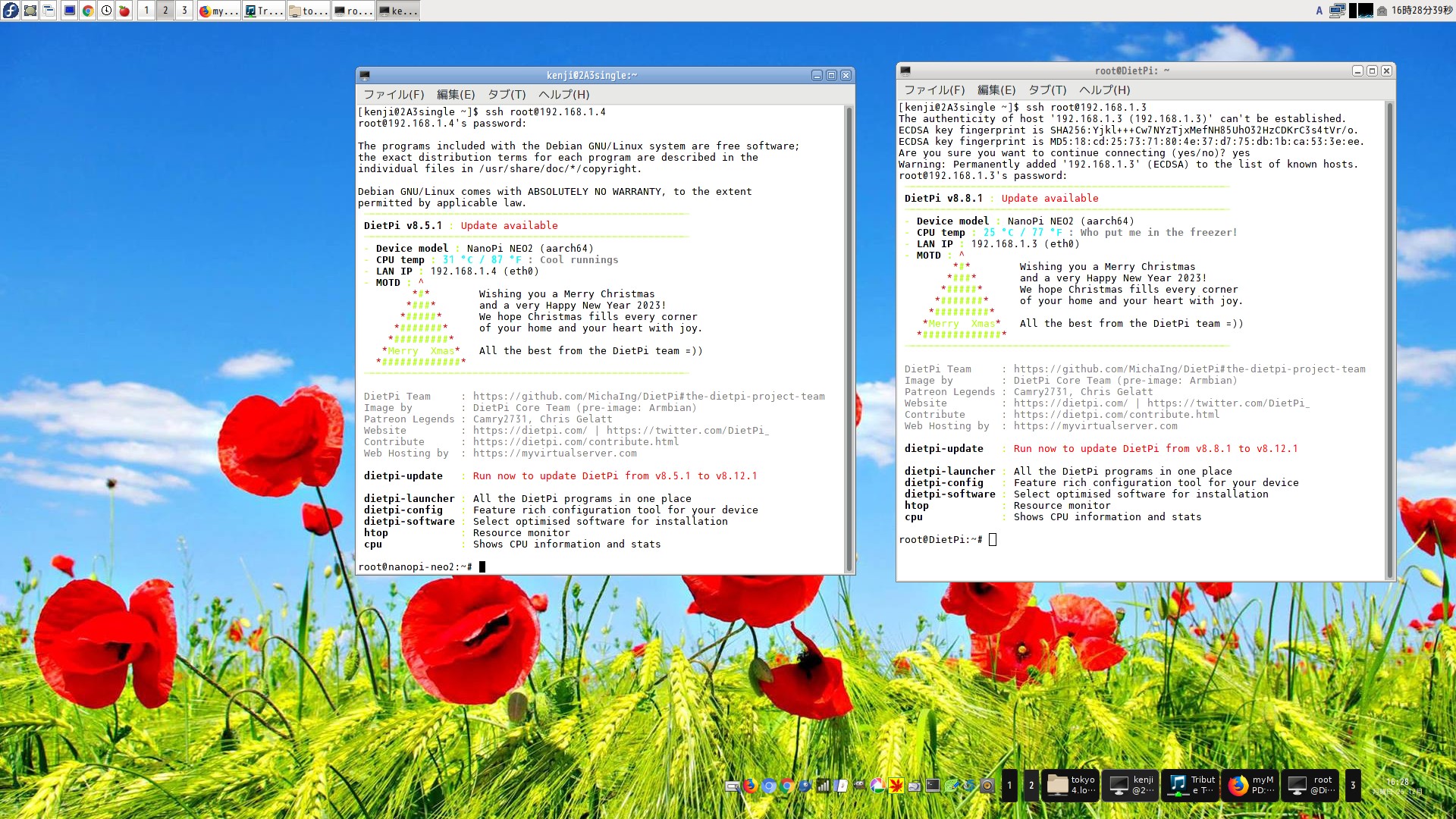Click the speaker icon in the bottom dock
1456x819 pixels.
point(987,786)
